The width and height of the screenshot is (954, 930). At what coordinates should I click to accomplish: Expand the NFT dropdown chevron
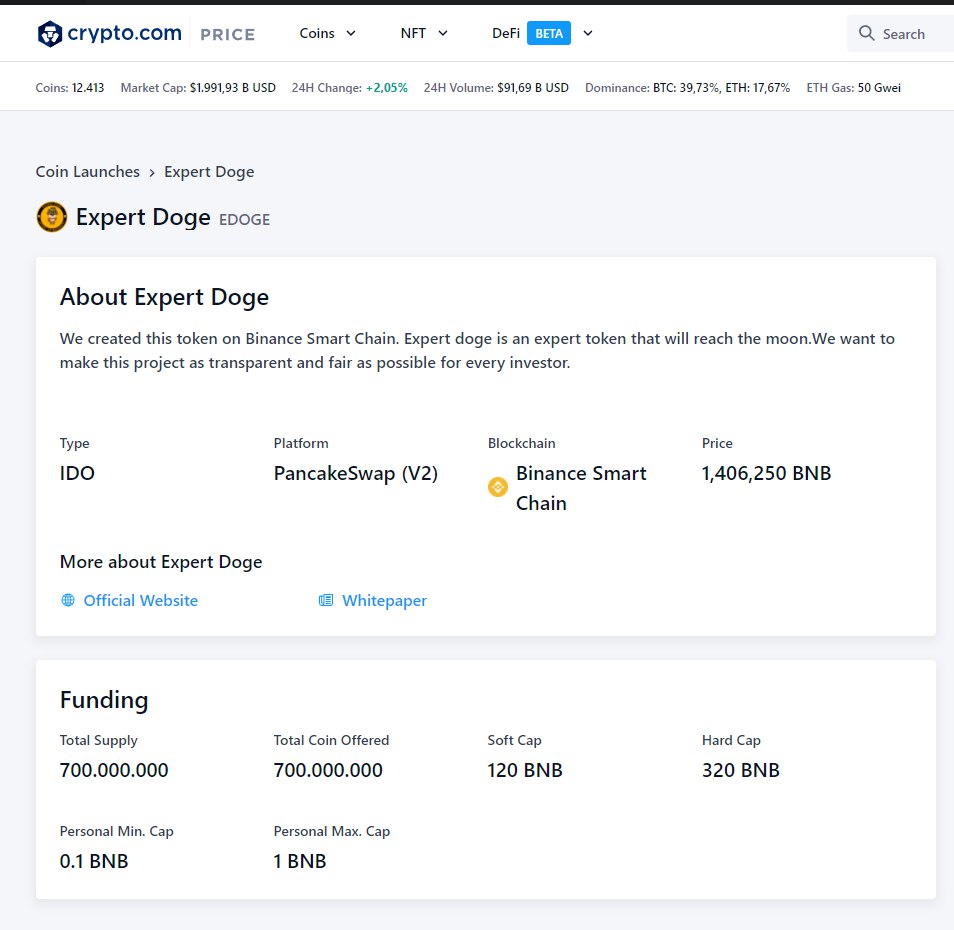(x=443, y=33)
